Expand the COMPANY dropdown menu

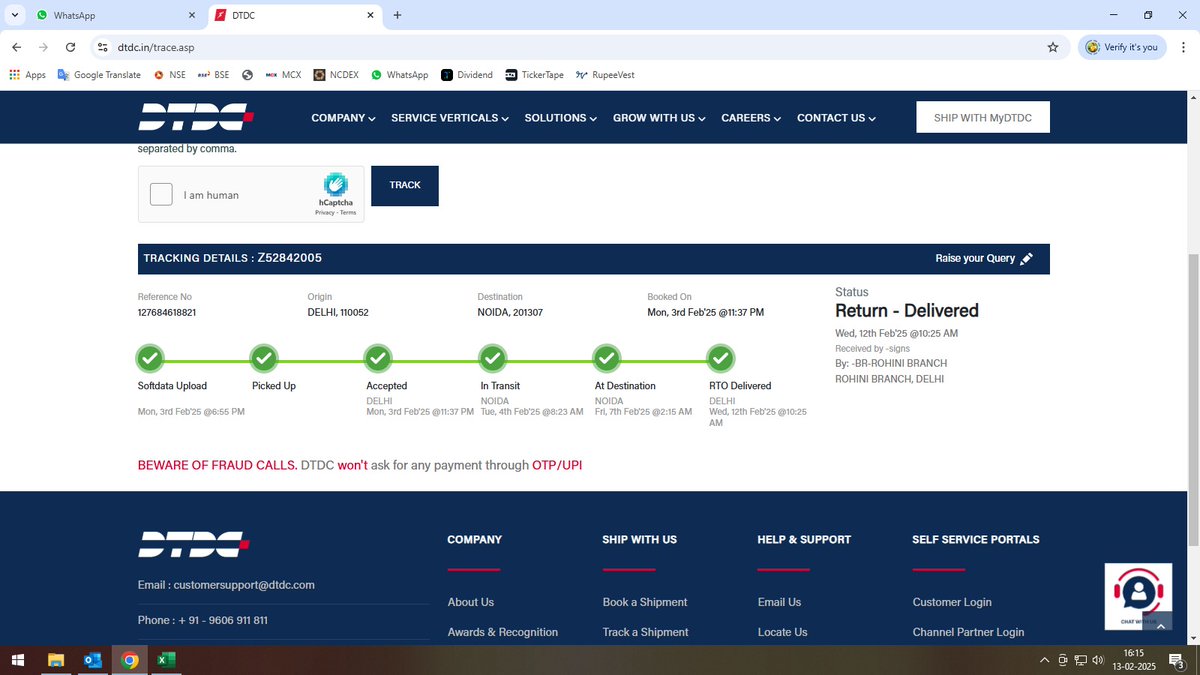(343, 118)
